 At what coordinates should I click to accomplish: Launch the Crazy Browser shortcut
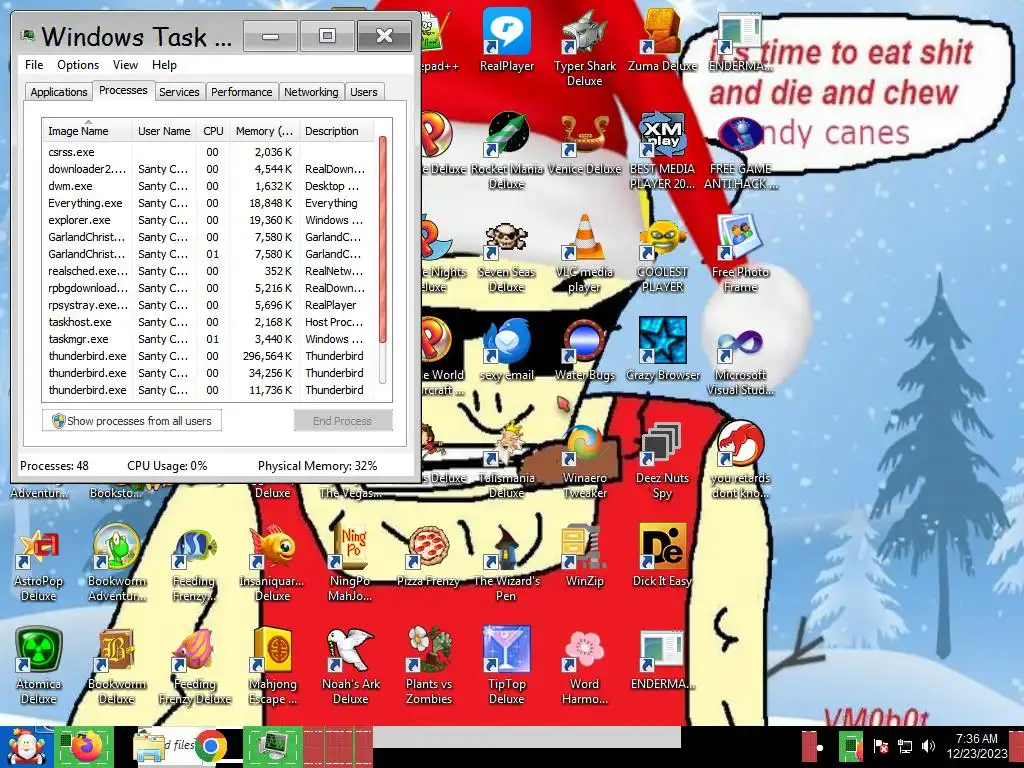662,350
